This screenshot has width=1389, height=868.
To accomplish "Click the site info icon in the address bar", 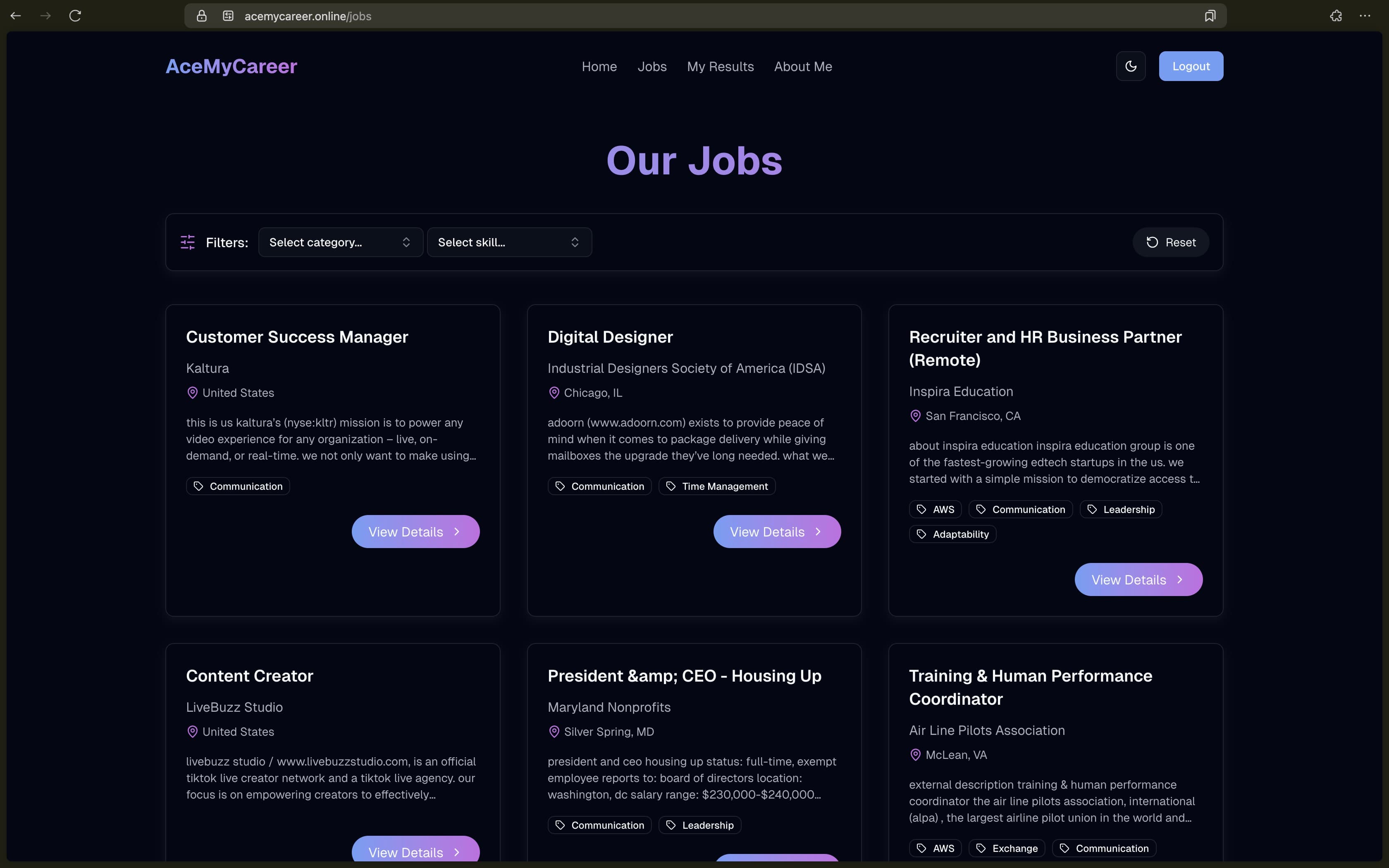I will 228,16.
